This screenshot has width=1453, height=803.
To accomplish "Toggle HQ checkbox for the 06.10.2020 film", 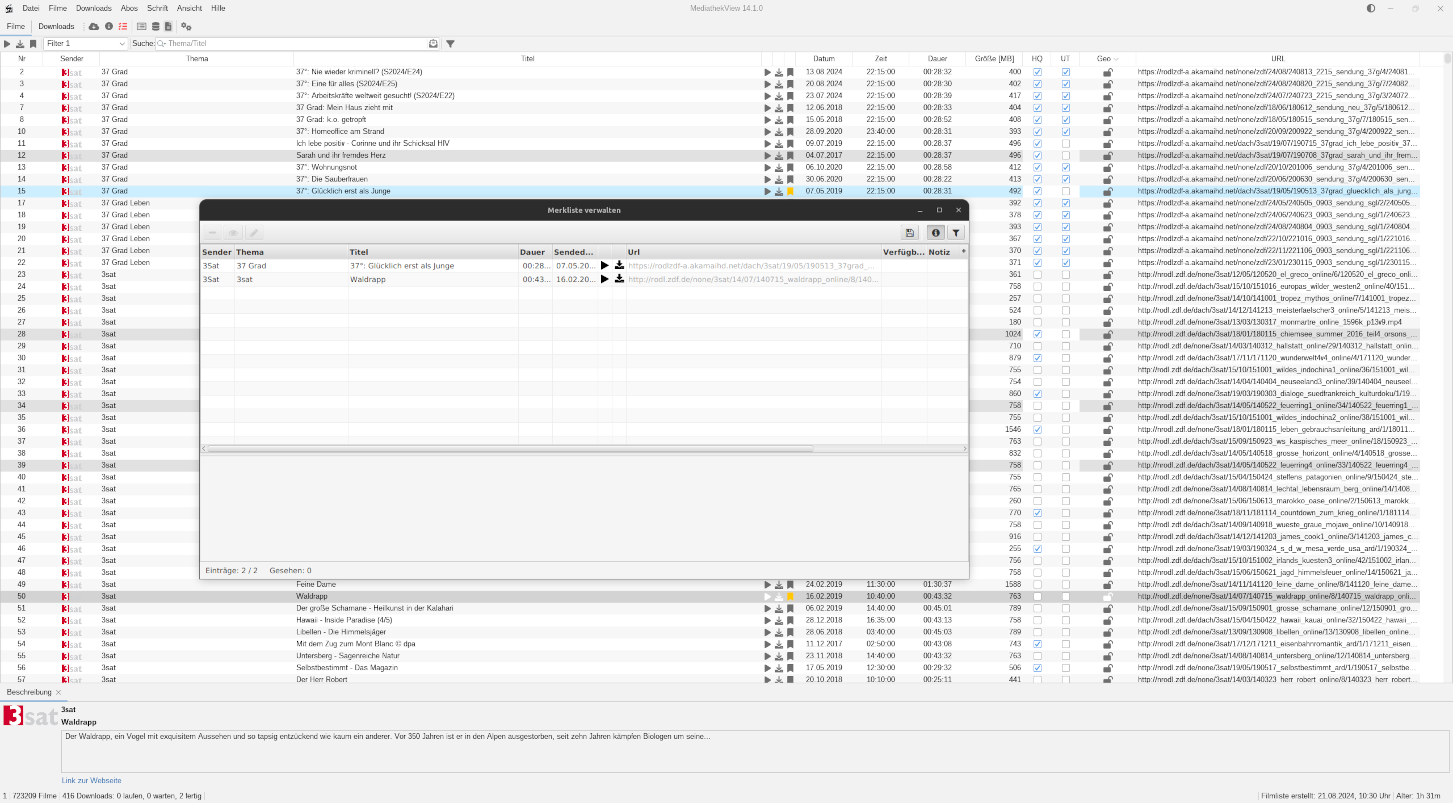I will coord(1037,167).
